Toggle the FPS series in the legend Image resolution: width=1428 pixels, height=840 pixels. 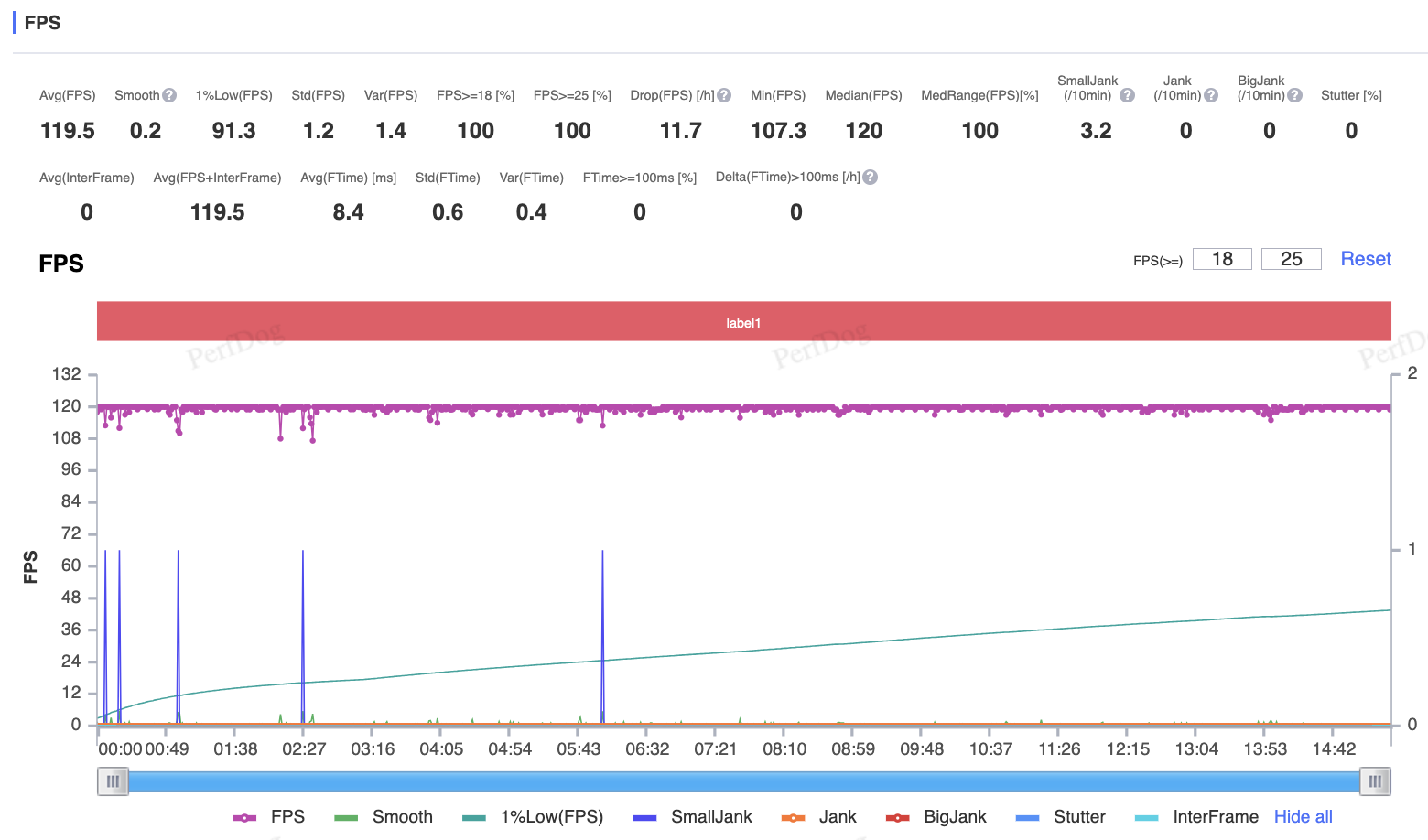269,817
